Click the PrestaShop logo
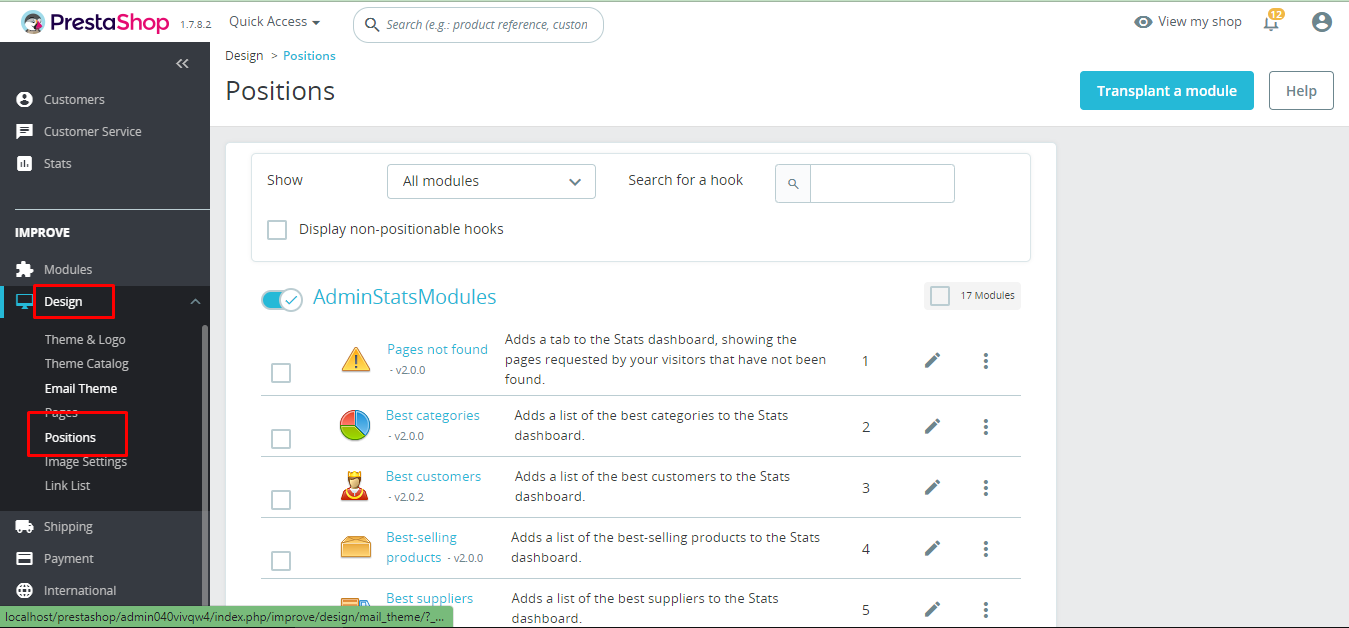The width and height of the screenshot is (1349, 628). pyautogui.click(x=95, y=22)
